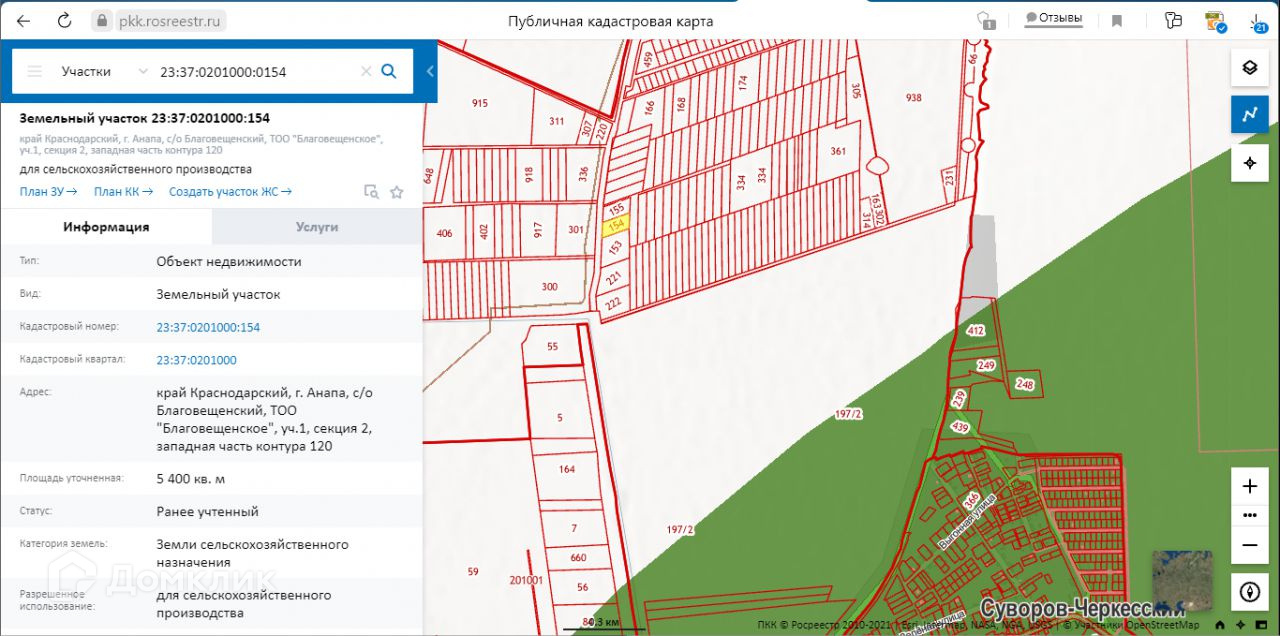Viewport: 1280px width, 636px height.
Task: Click the parcel title heading 23:37:0201000:154
Action: tap(145, 118)
